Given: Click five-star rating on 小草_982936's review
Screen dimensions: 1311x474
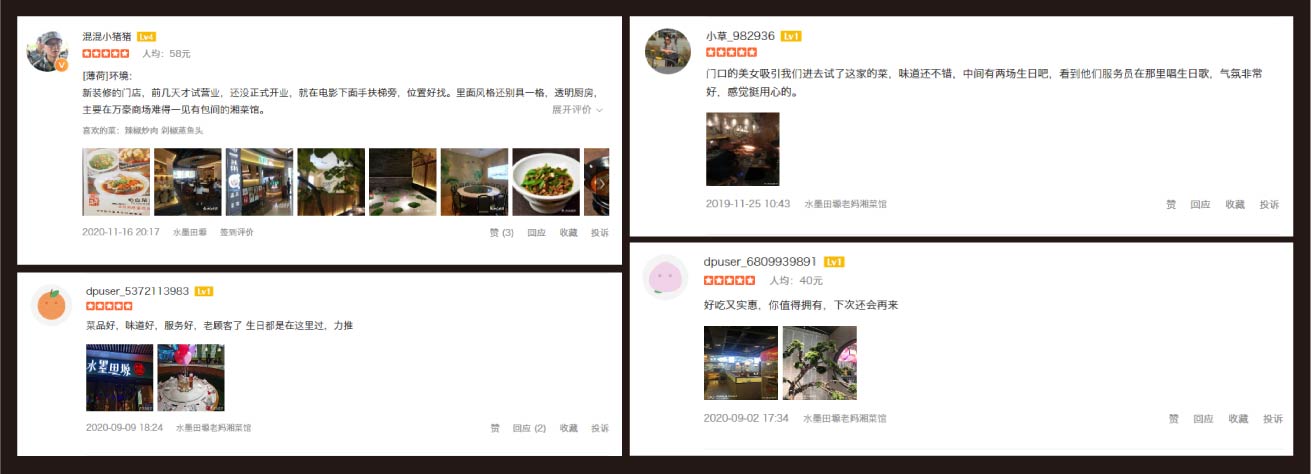Looking at the screenshot, I should 731,52.
